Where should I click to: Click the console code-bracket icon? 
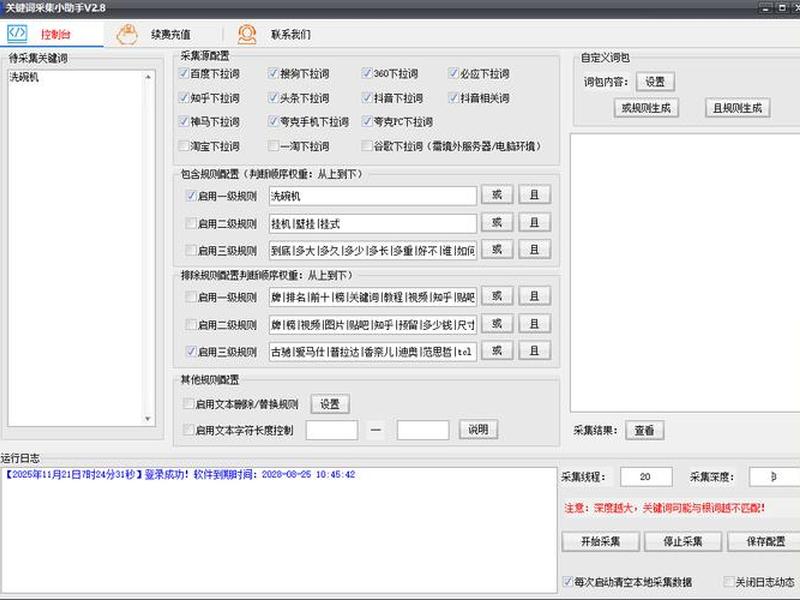coord(17,33)
